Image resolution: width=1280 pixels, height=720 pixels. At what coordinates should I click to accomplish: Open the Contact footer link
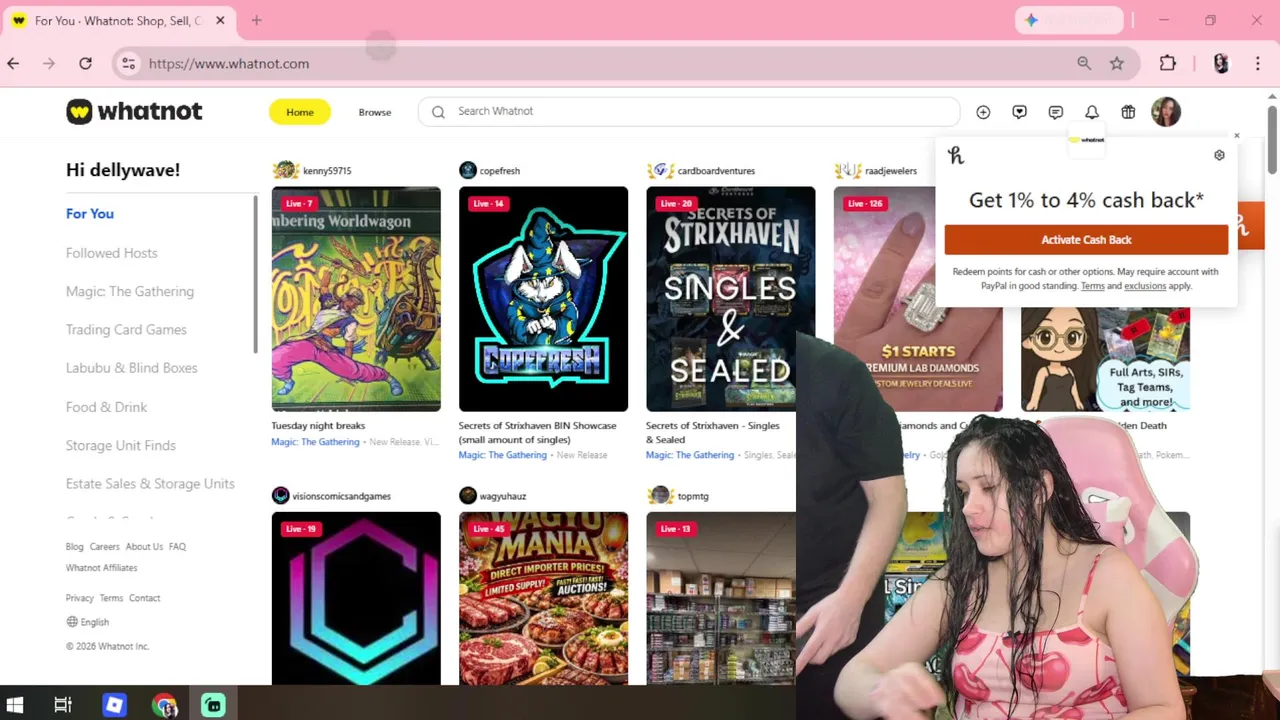coord(144,598)
